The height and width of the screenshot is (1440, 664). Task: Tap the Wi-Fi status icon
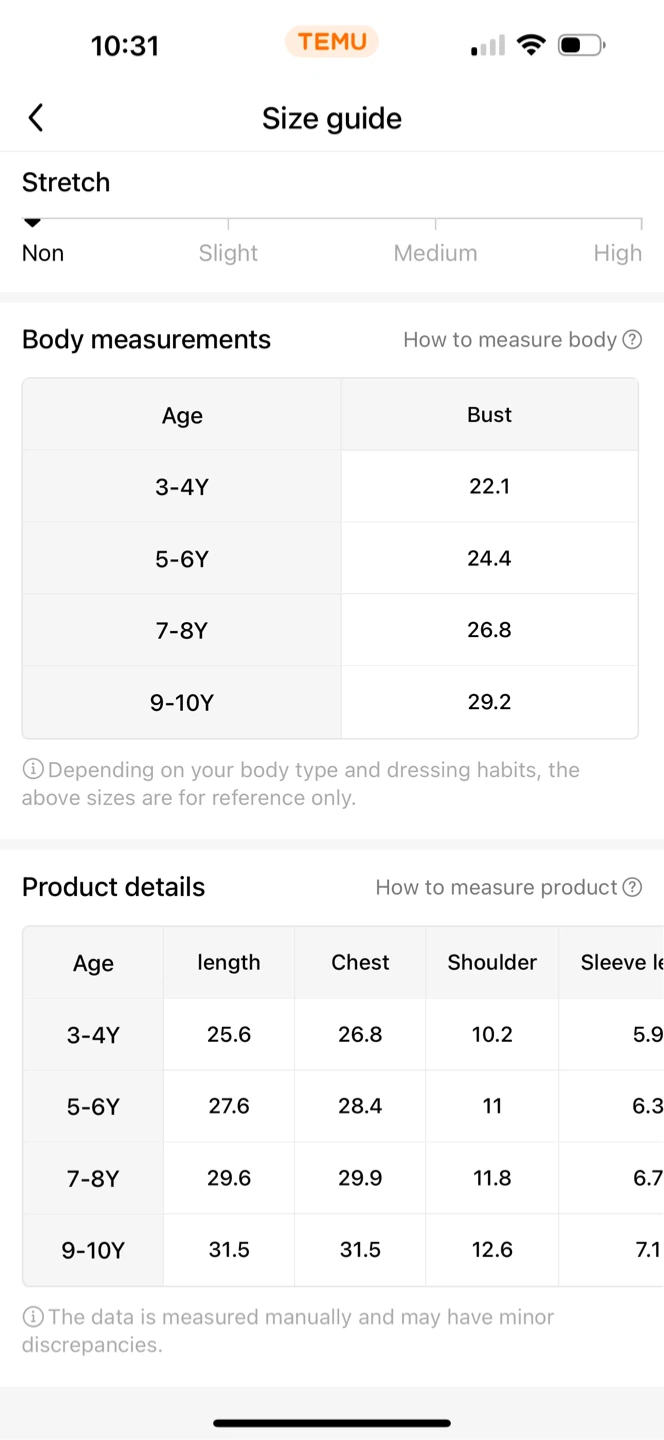pyautogui.click(x=531, y=45)
